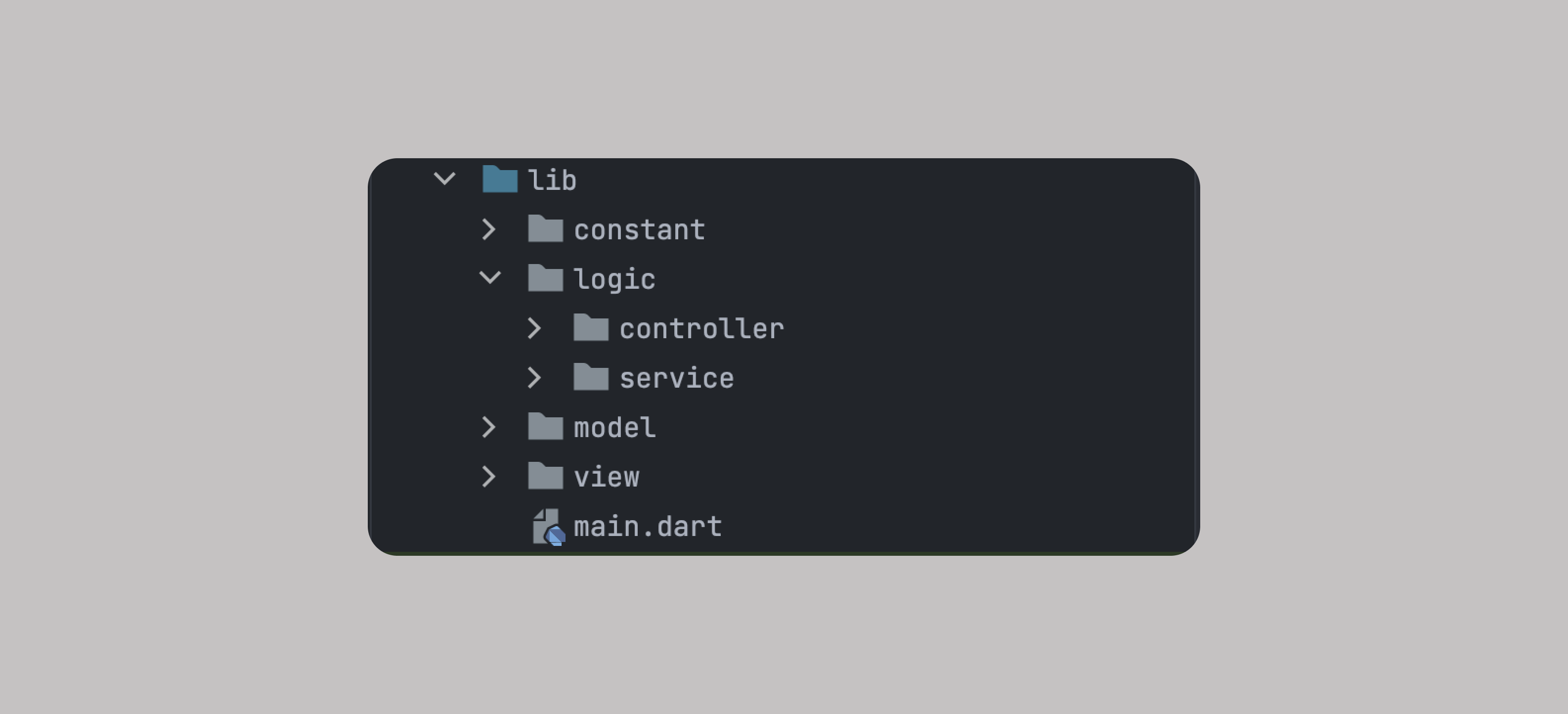Expand the constant folder
This screenshot has height=714, width=1568.
(490, 229)
